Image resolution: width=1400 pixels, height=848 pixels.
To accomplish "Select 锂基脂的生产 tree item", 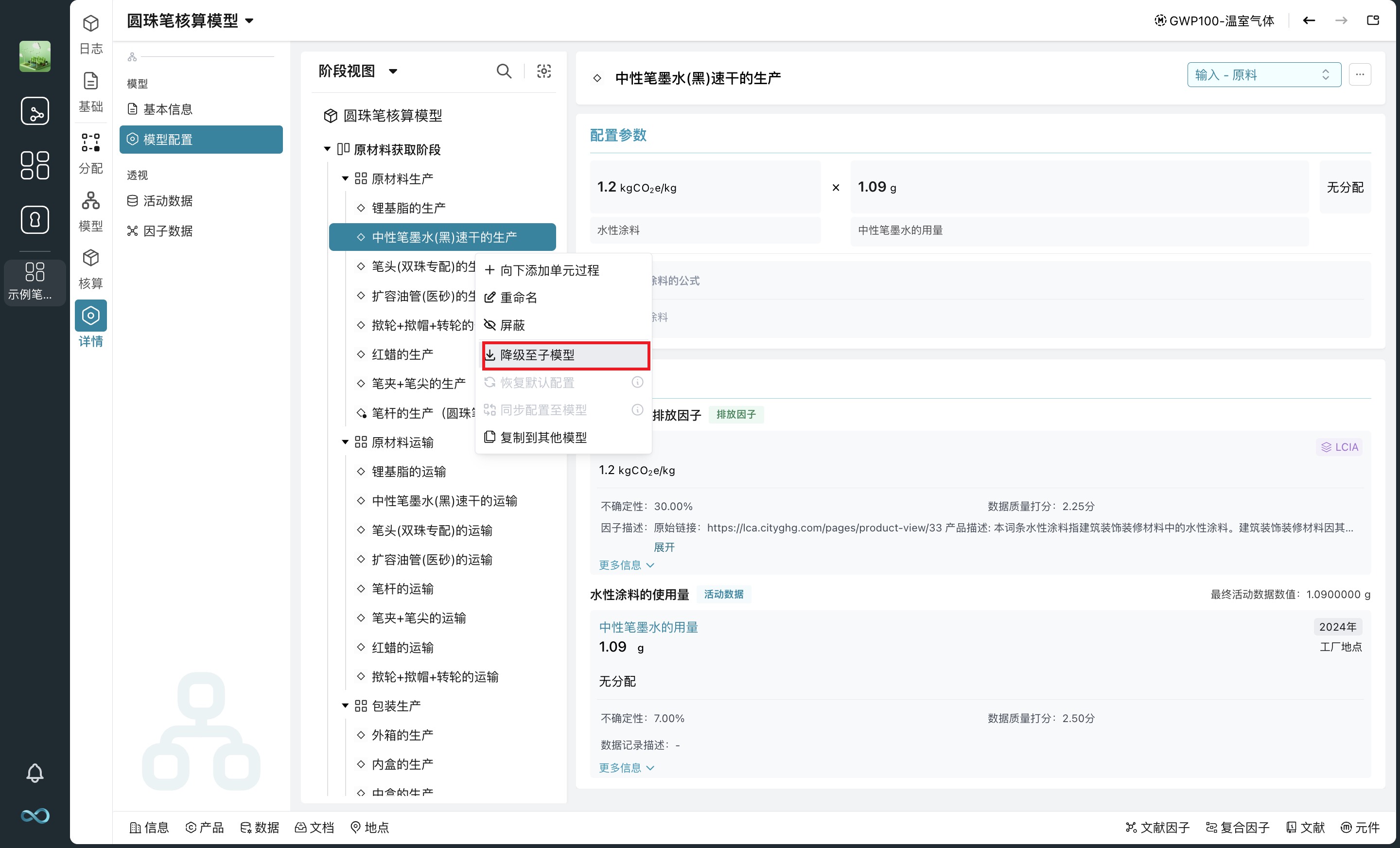I will (408, 208).
